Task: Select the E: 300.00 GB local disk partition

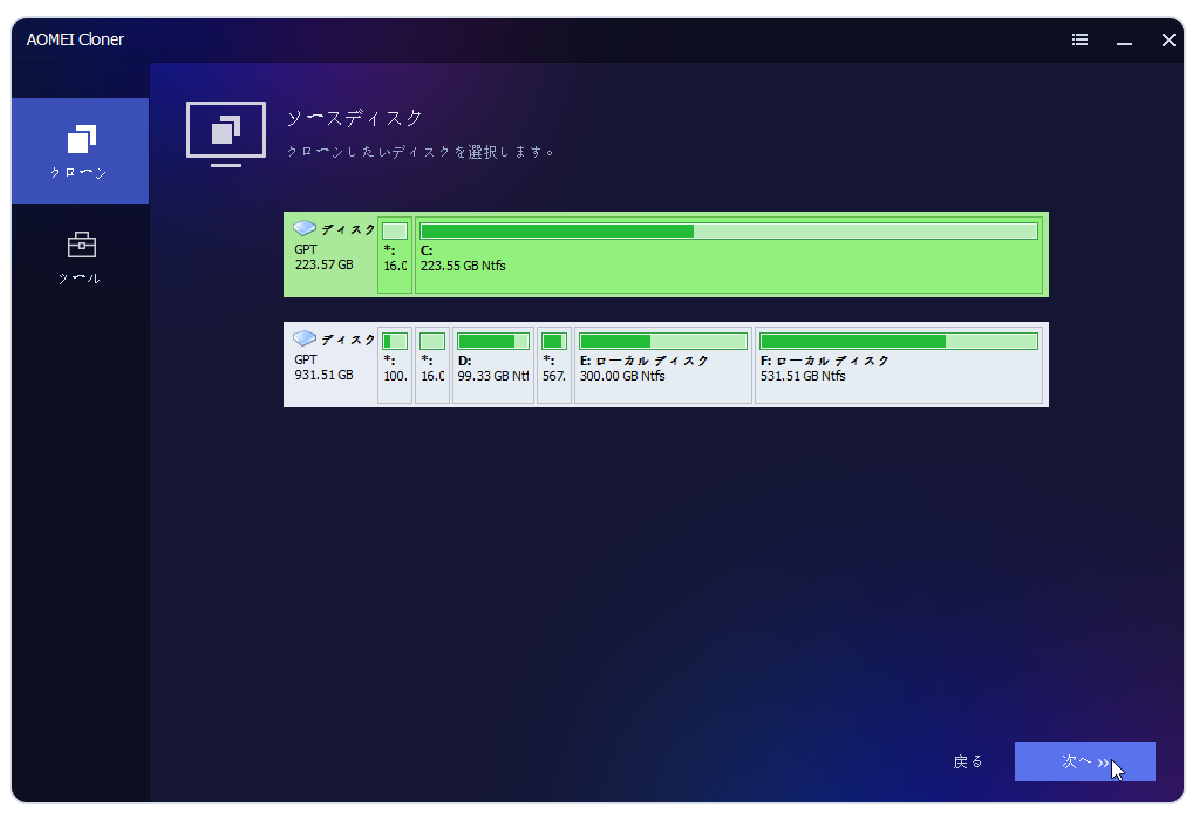Action: [662, 368]
